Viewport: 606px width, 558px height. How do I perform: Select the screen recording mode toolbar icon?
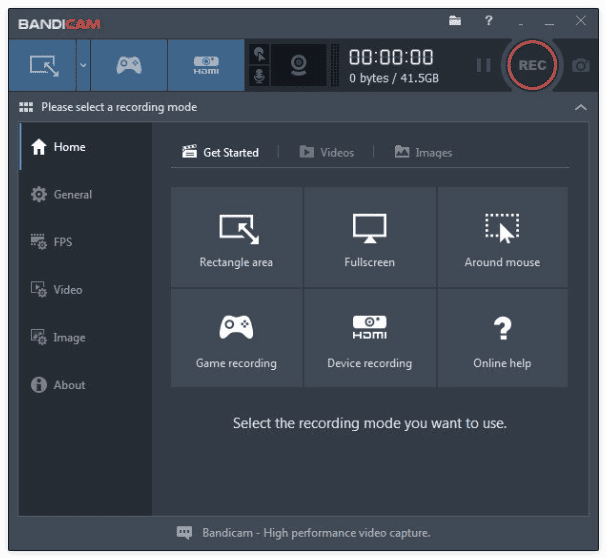(x=43, y=65)
